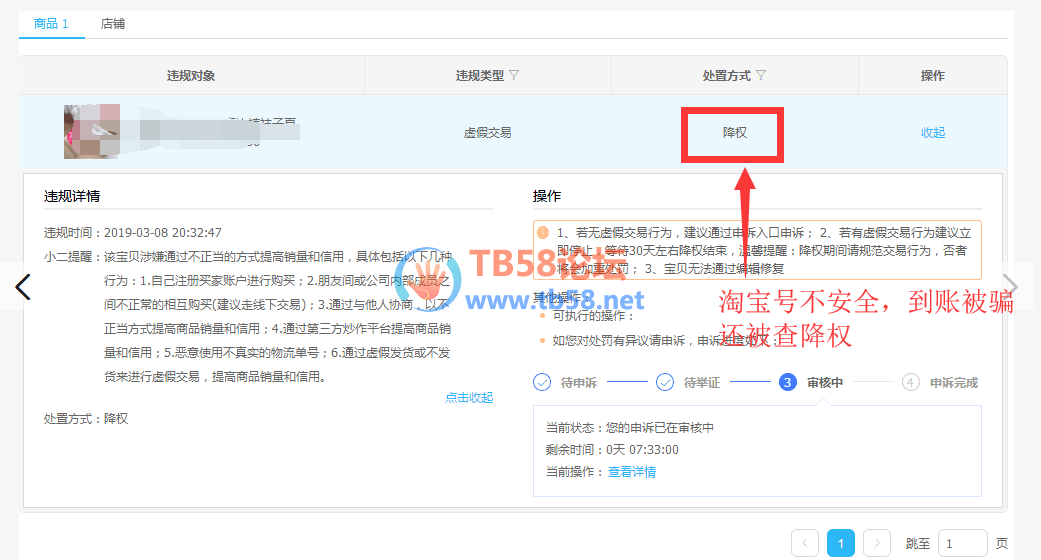Click the 待申诉 completed step checkmark

(543, 382)
